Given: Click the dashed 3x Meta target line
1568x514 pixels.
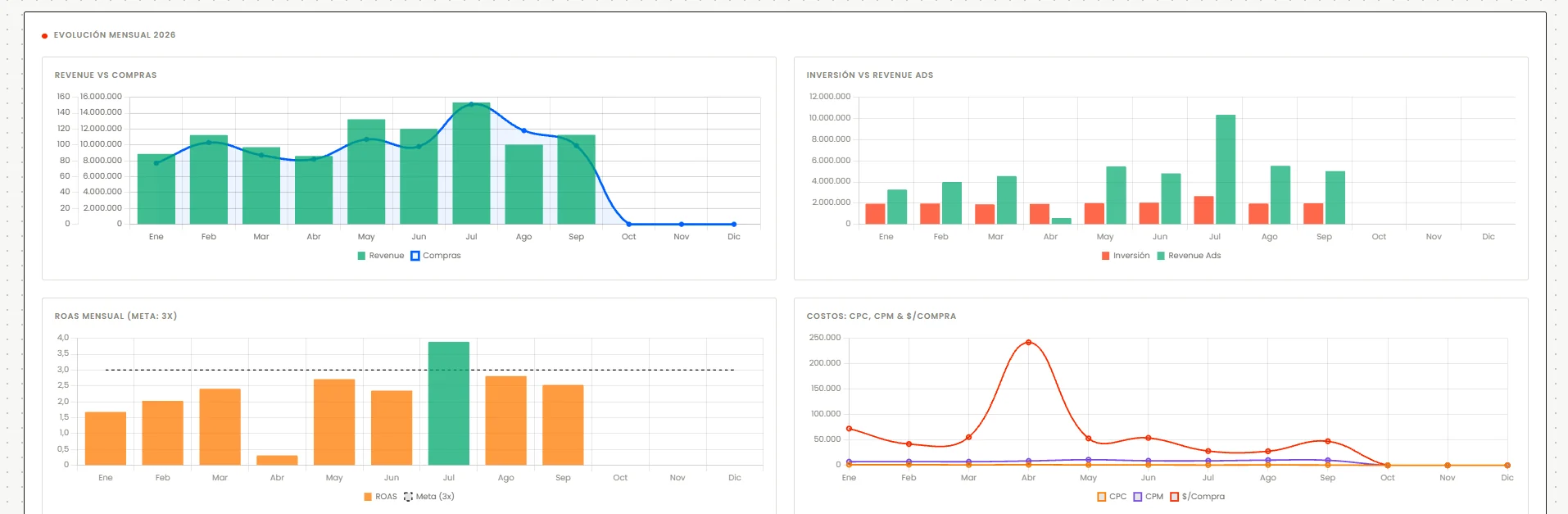Looking at the screenshot, I should (419, 370).
